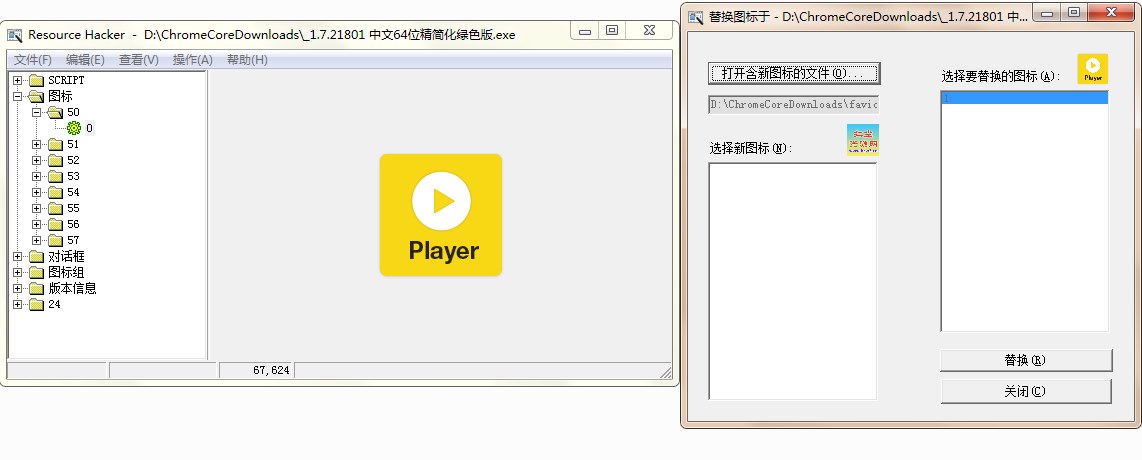Click the 关闭(C) button
The image size is (1142, 460).
(x=1025, y=391)
